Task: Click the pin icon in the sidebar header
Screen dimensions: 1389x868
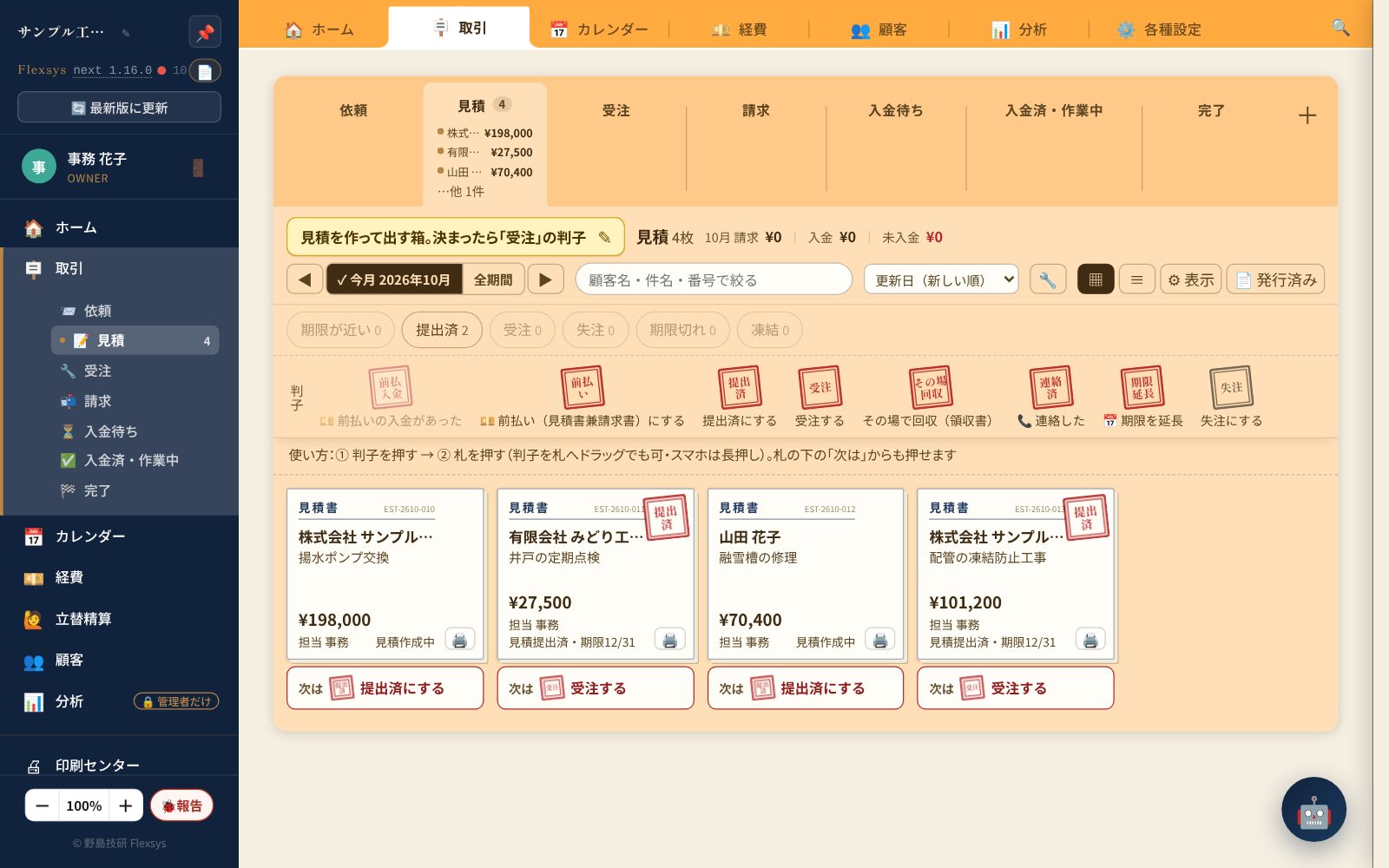Action: (x=205, y=33)
